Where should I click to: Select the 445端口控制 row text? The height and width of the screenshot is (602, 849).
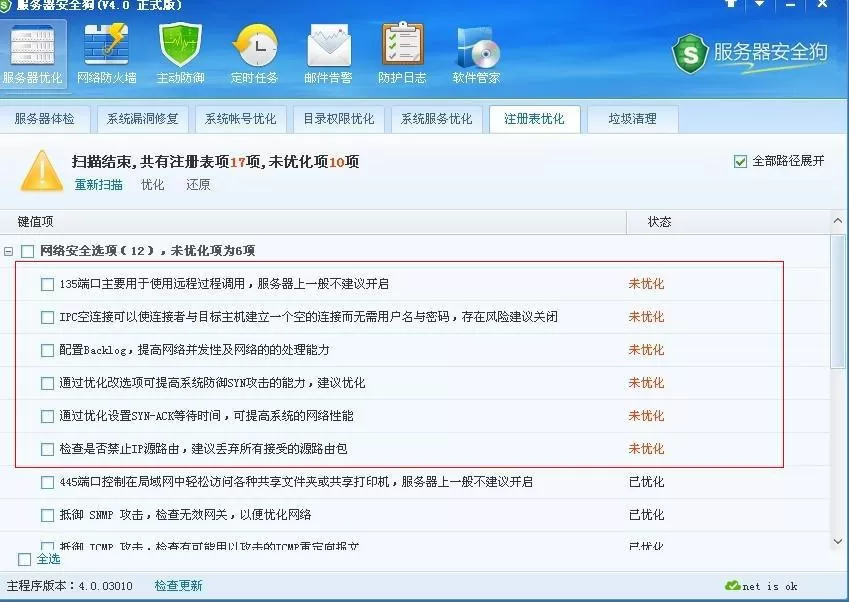click(296, 482)
